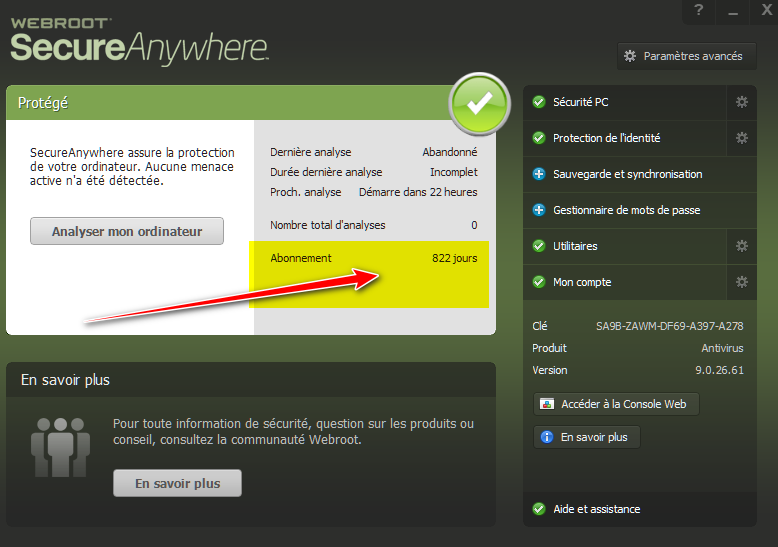Click blue plus icon of Gestionnaire de mots de passe

[x=539, y=210]
